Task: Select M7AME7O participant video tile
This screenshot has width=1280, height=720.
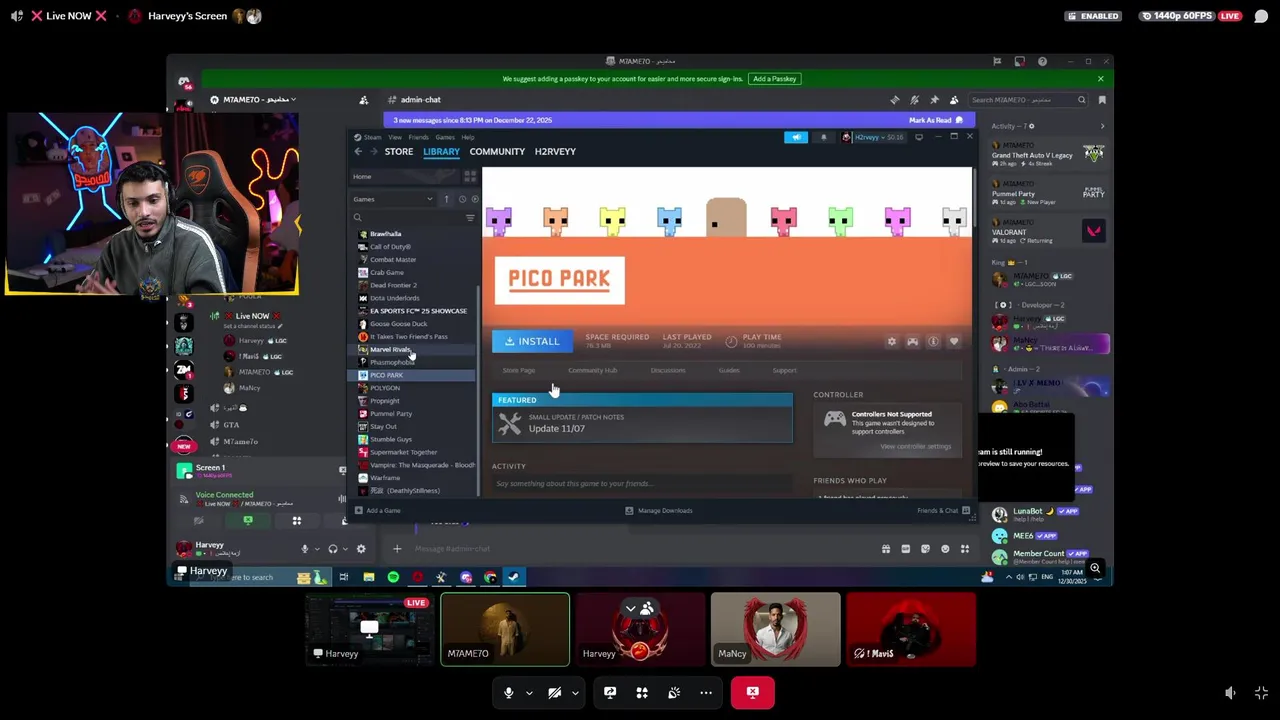Action: [x=505, y=630]
